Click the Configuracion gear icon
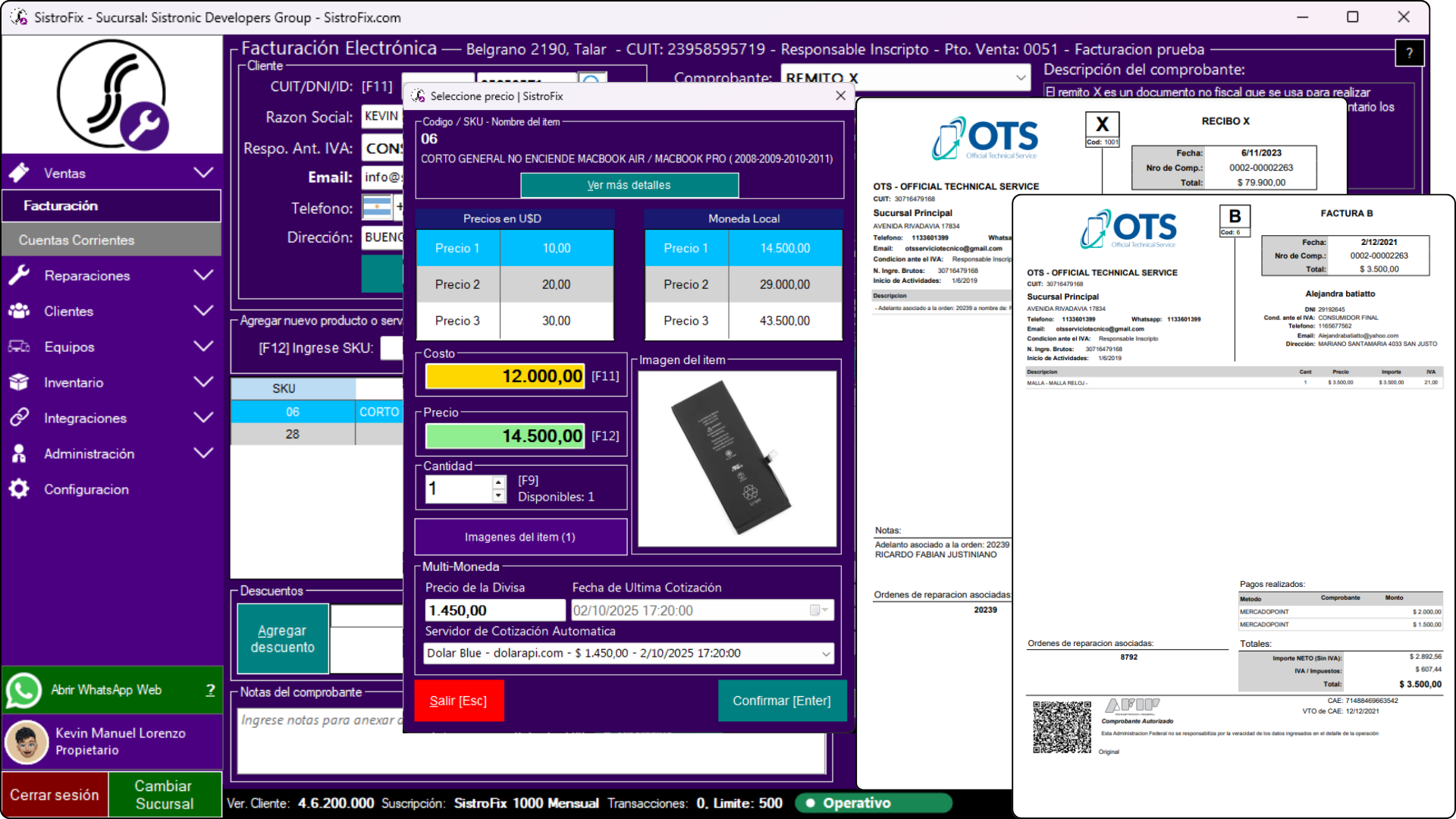Image resolution: width=1456 pixels, height=819 pixels. click(20, 489)
